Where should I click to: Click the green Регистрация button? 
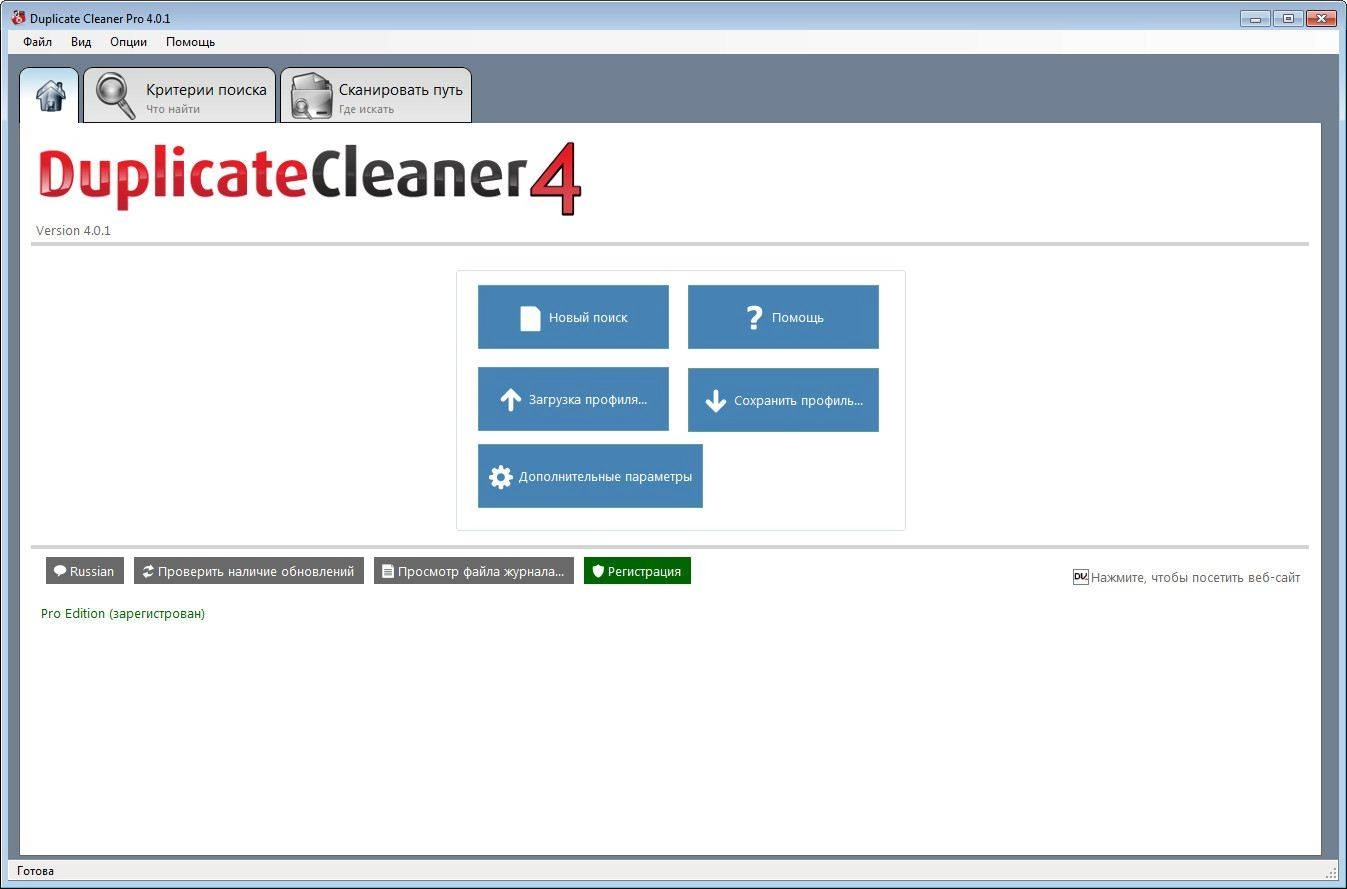pyautogui.click(x=637, y=571)
